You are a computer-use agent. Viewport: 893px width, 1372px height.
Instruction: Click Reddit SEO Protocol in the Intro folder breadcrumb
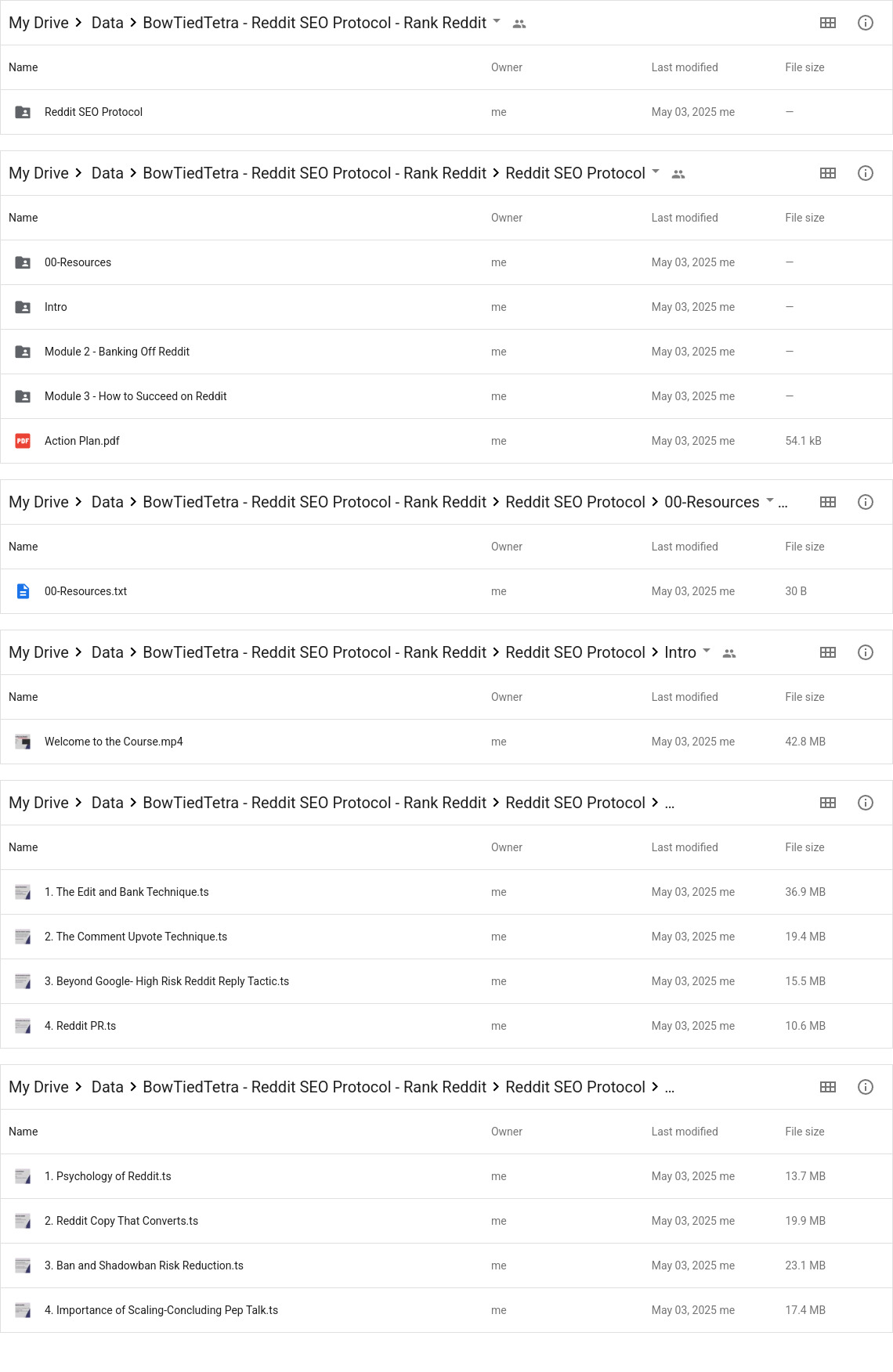[x=575, y=652]
